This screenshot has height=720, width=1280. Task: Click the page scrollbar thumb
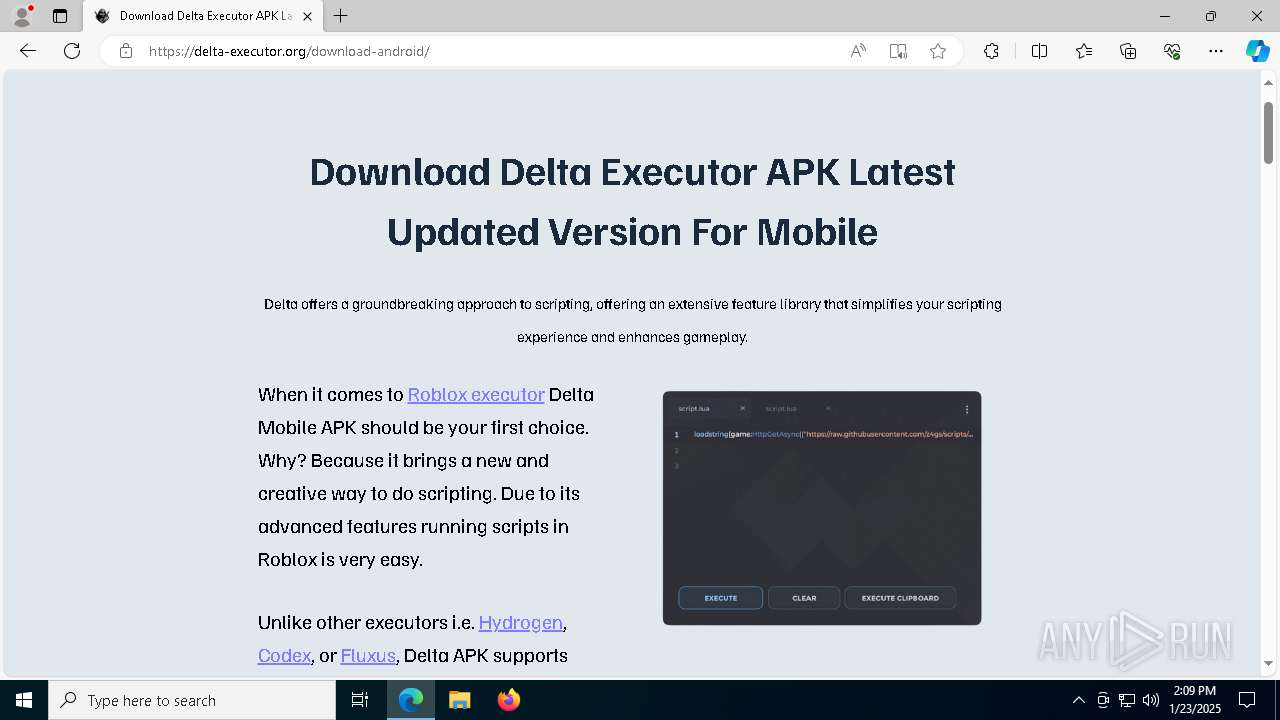click(1268, 132)
